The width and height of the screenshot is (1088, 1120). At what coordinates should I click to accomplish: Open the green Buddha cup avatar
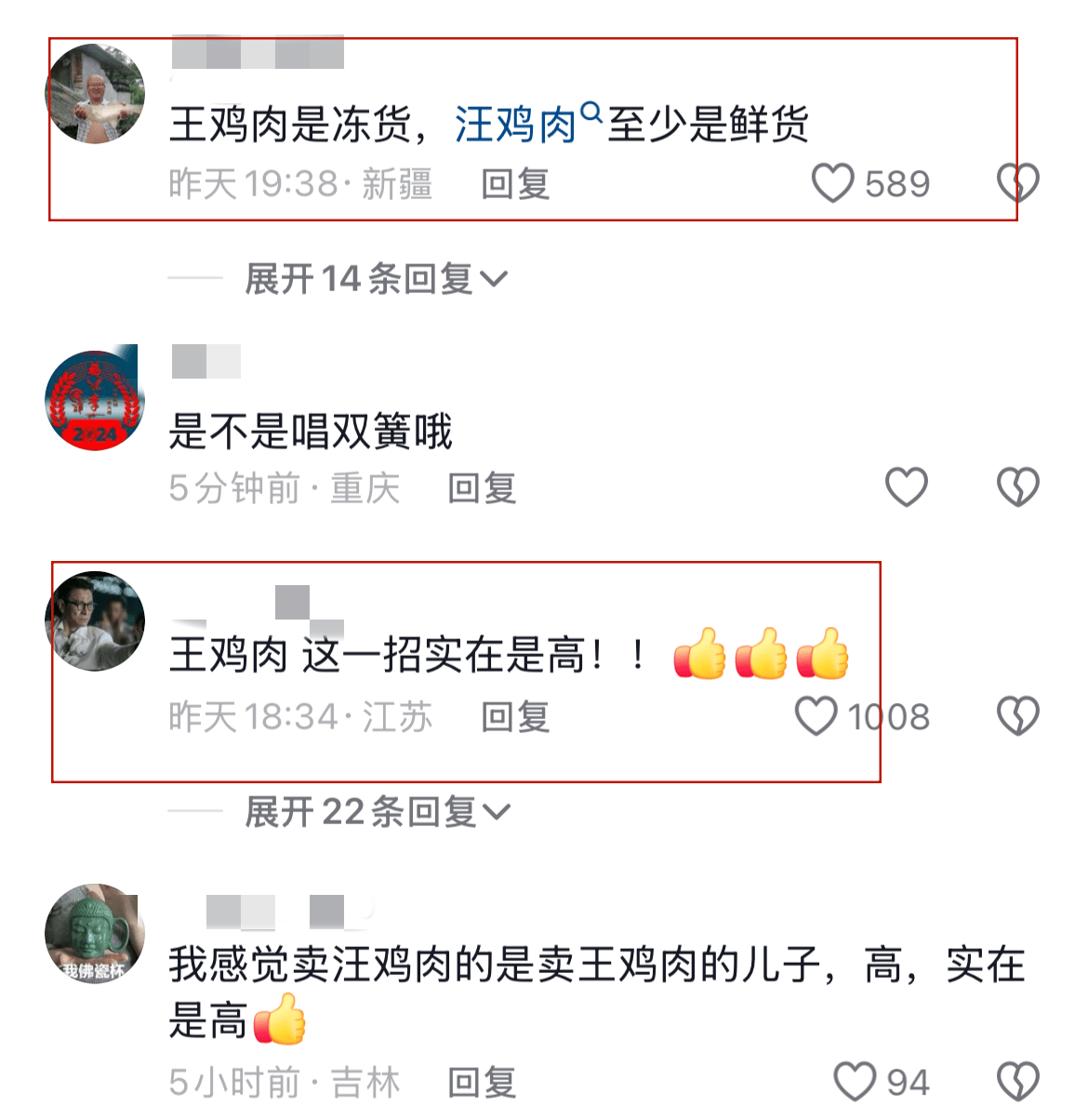click(x=95, y=933)
